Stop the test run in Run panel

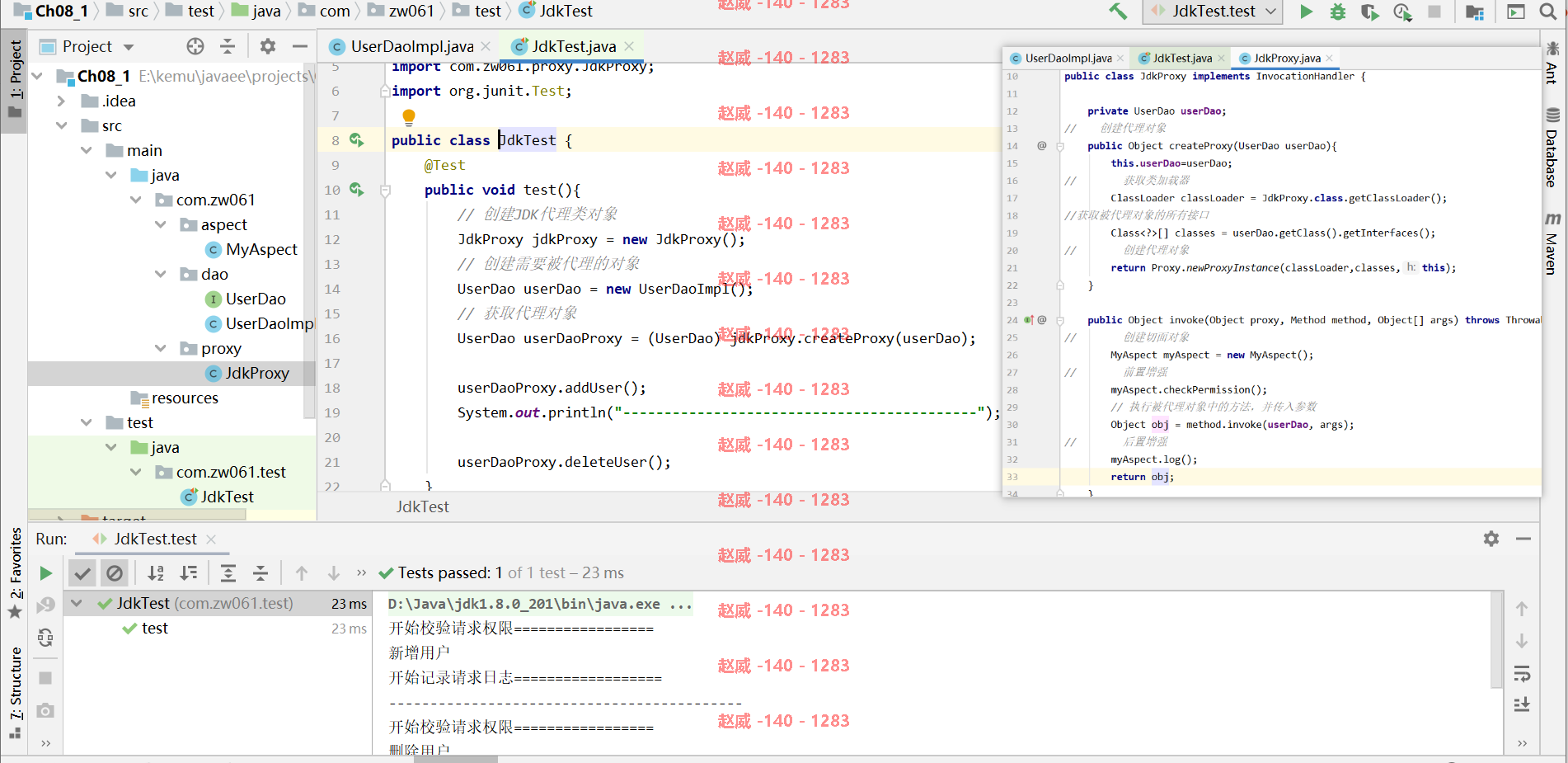46,678
